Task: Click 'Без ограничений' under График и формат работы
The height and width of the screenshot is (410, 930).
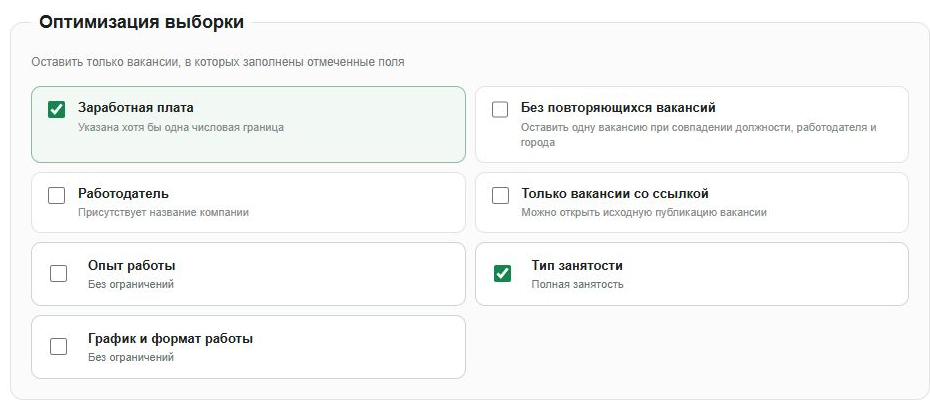Action: 131,358
